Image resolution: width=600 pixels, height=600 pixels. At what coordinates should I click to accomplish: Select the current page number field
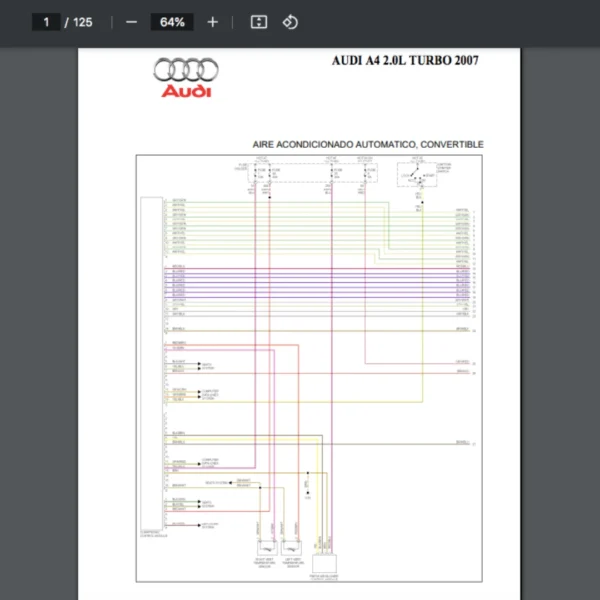[x=45, y=22]
